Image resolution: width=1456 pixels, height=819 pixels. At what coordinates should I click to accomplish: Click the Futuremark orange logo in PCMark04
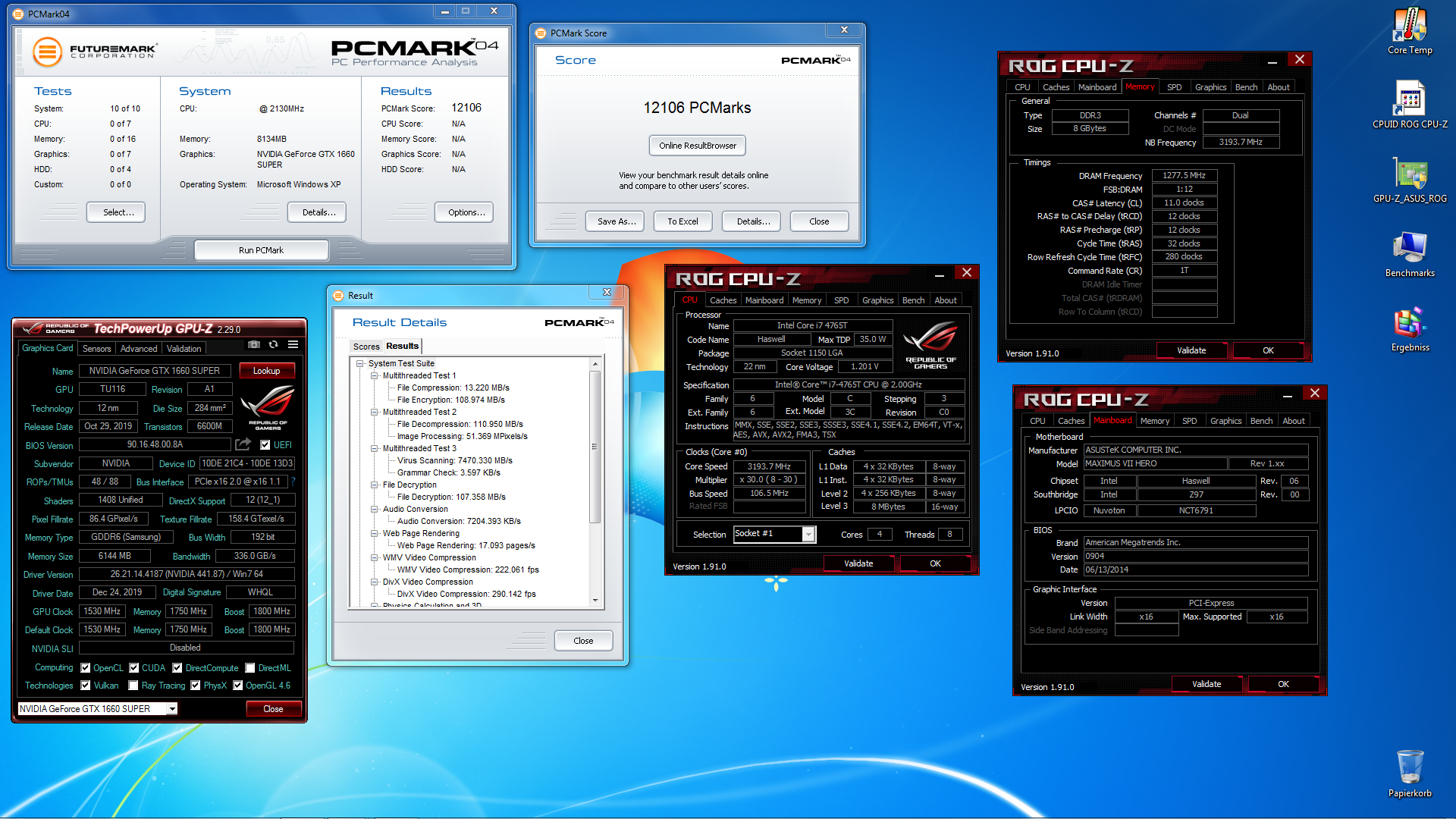click(47, 52)
